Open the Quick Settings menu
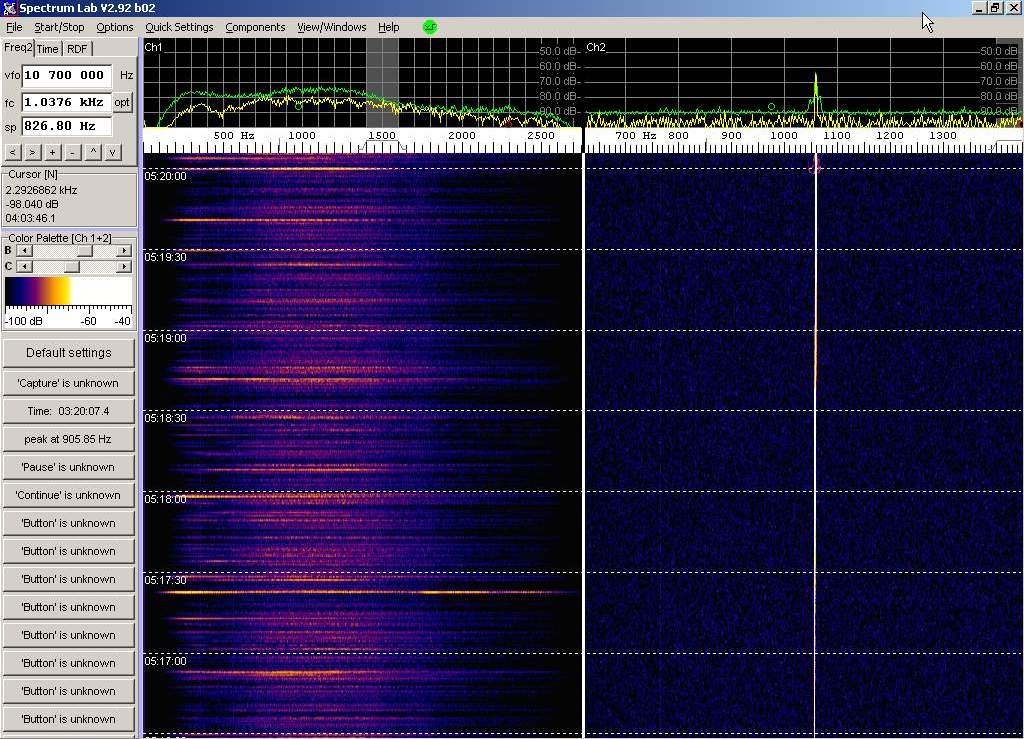 179,27
